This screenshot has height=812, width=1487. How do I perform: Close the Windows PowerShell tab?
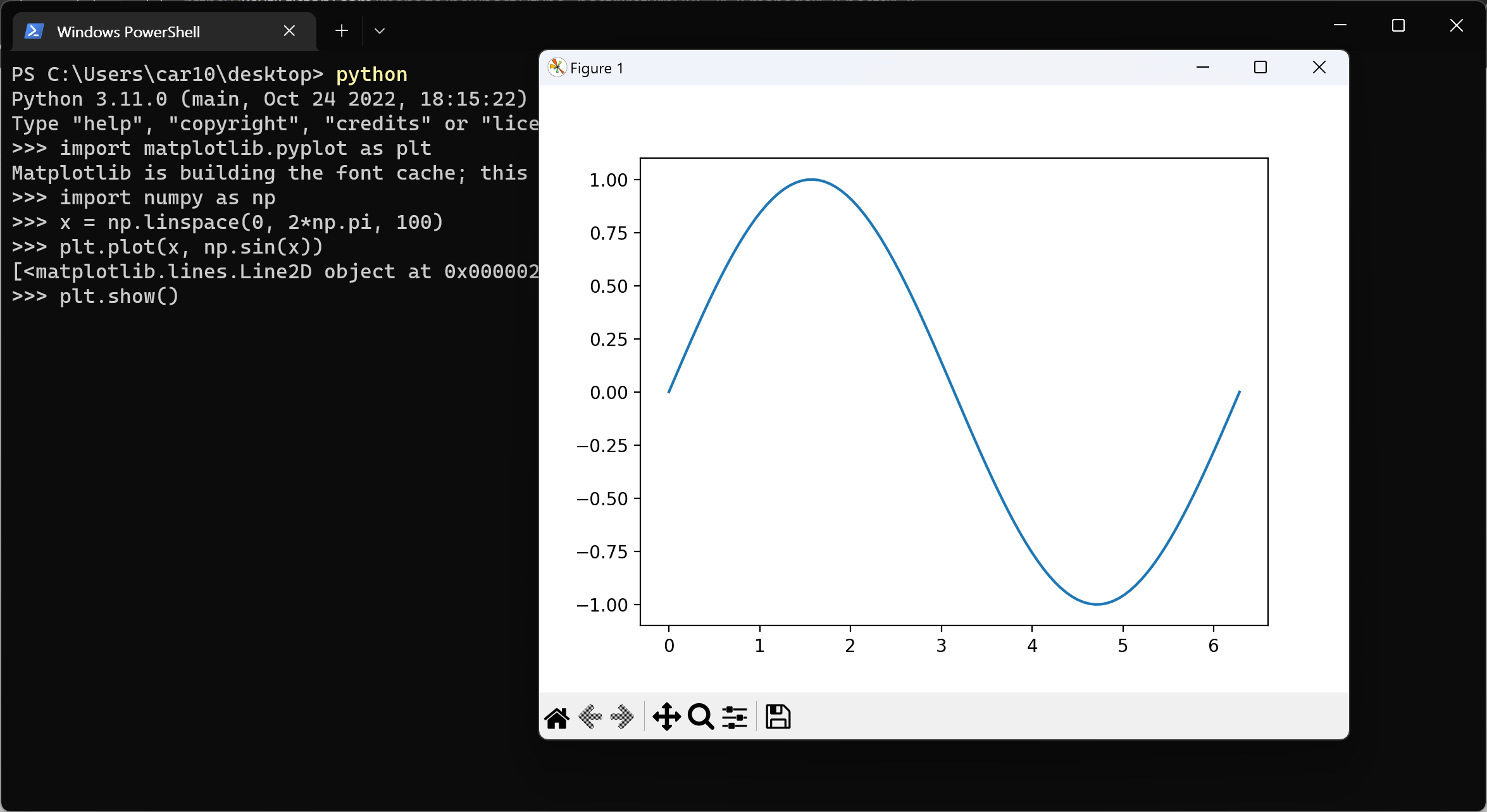pos(289,30)
